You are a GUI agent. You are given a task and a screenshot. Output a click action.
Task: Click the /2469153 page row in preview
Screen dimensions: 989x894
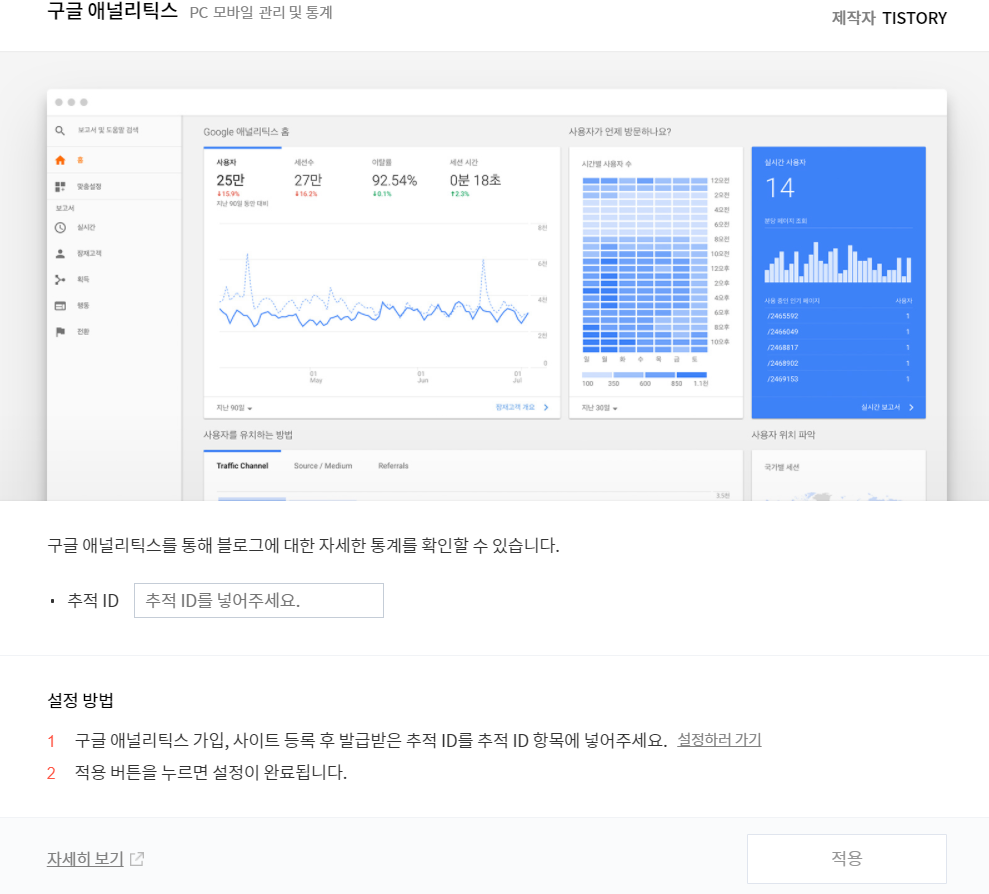point(838,379)
